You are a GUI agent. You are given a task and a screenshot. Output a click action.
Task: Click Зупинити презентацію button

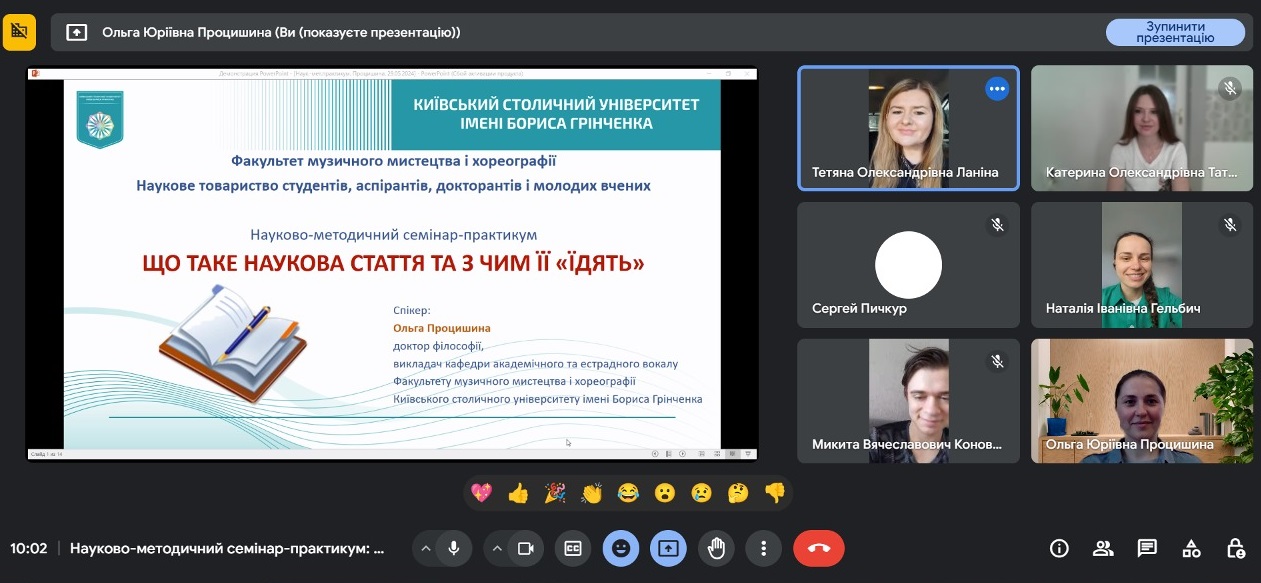pyautogui.click(x=1175, y=32)
